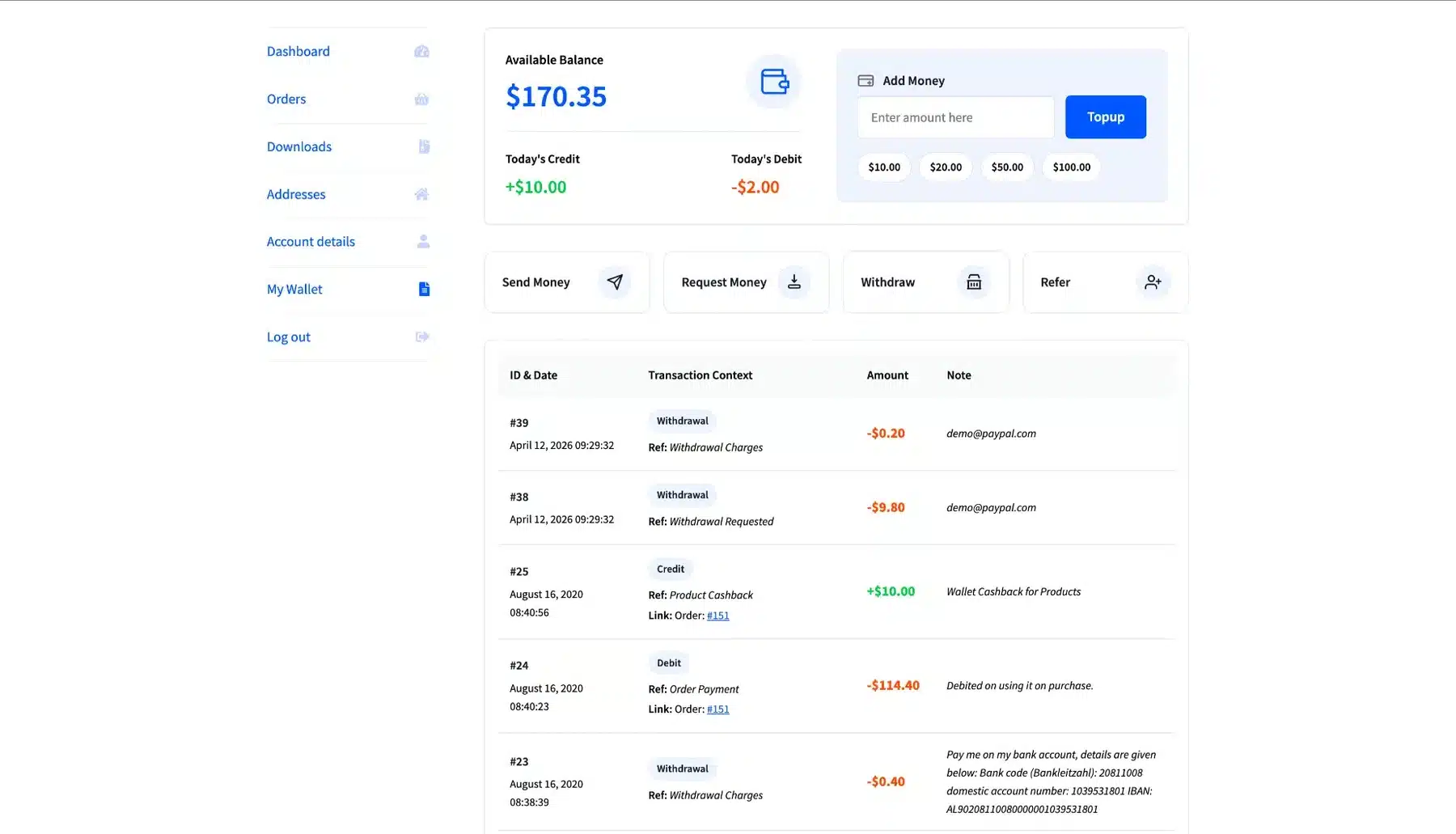Click the bank building Withdraw icon
Screen dimensions: 1456x834
pos(974,282)
